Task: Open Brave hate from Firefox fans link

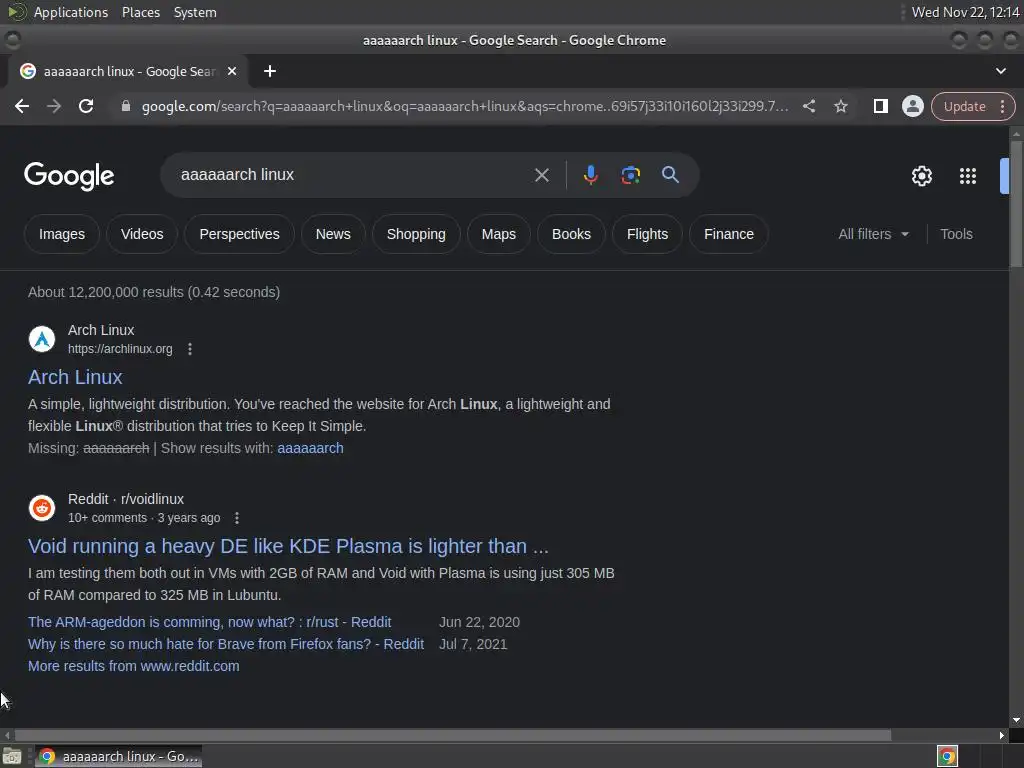Action: [x=226, y=644]
